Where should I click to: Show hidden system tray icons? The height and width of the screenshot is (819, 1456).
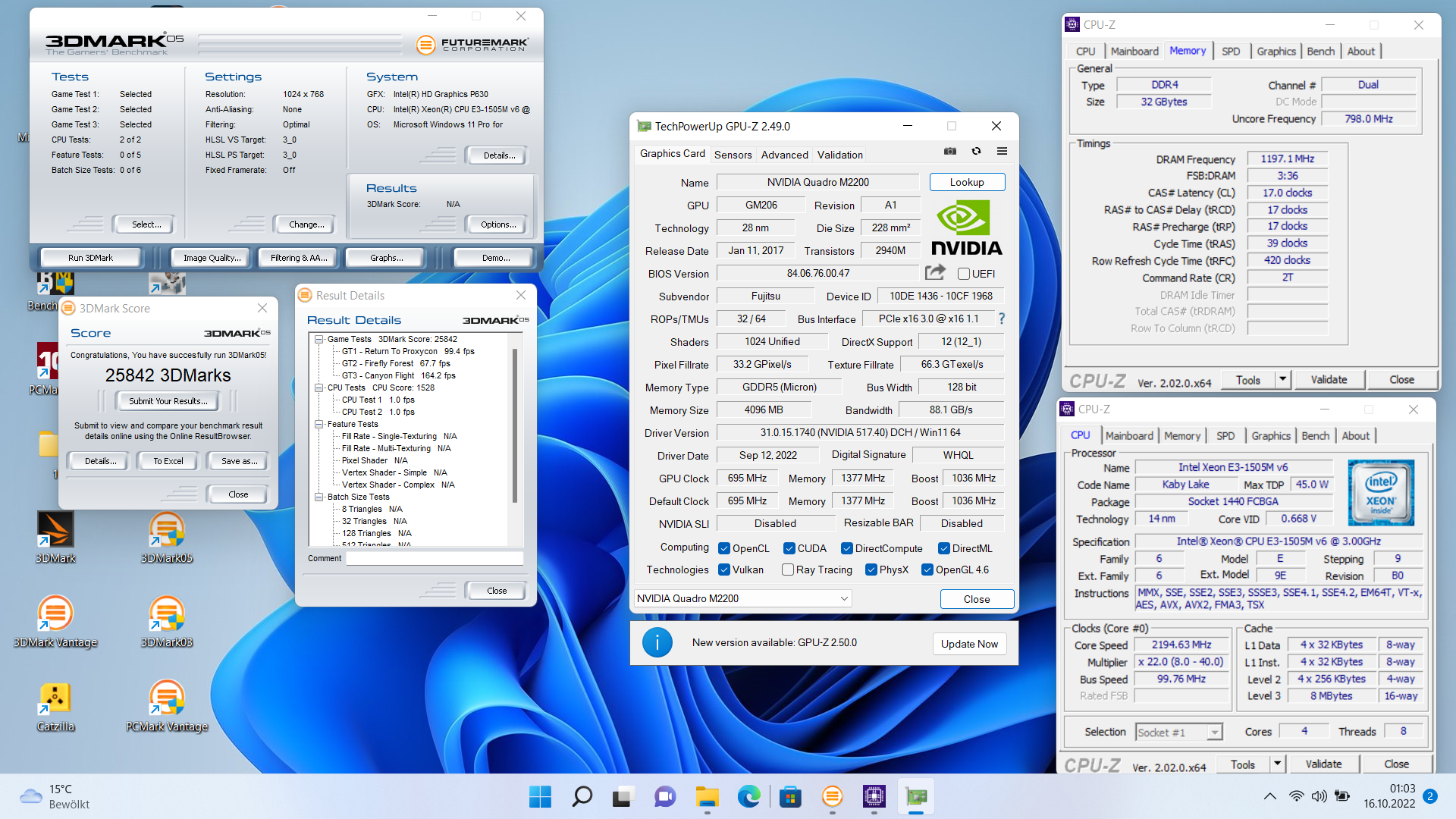[x=1269, y=796]
